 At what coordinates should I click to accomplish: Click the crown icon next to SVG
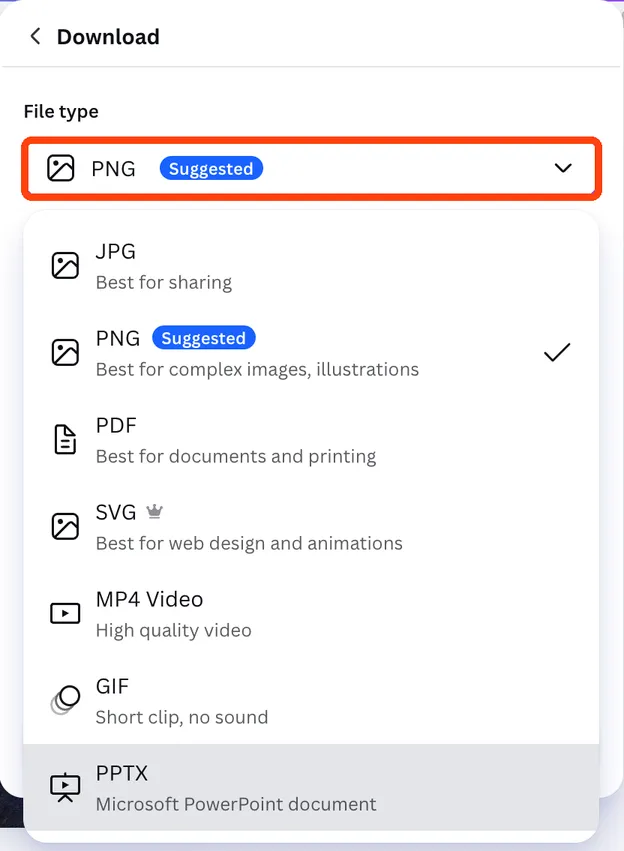click(x=155, y=511)
